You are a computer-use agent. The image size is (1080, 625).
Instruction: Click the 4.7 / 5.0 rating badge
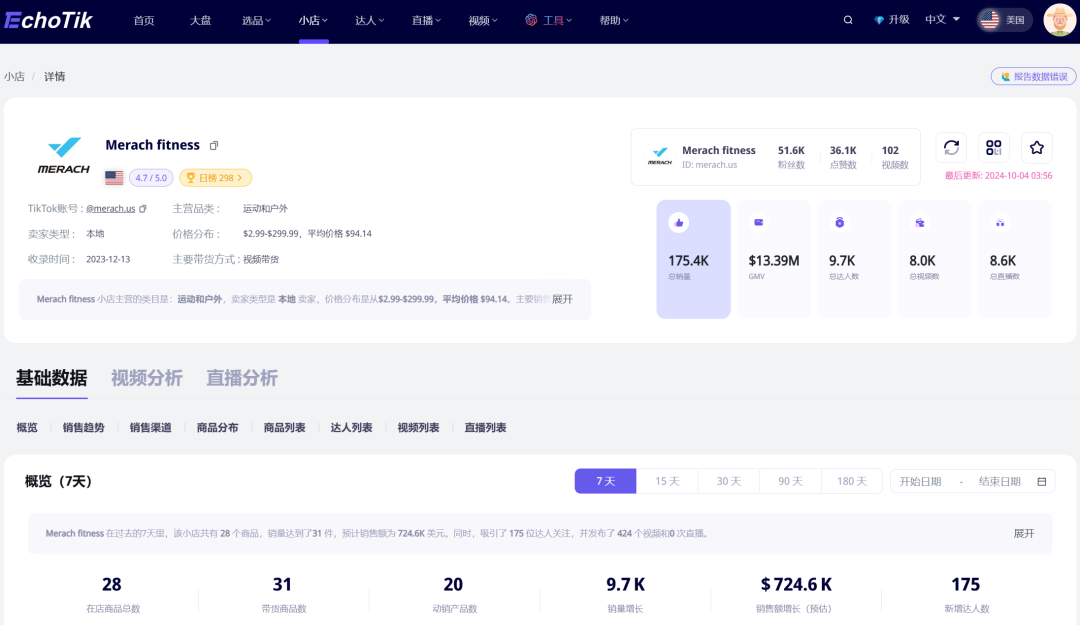(151, 178)
